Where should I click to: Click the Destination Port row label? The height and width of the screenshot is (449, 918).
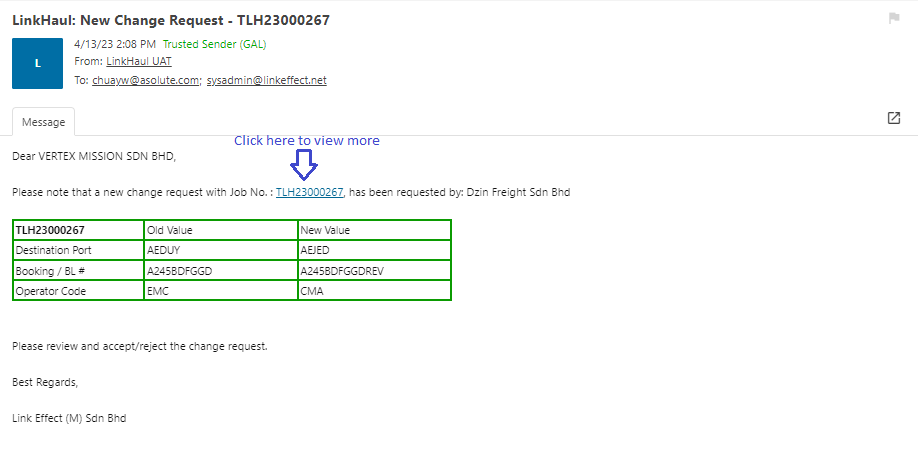click(53, 250)
